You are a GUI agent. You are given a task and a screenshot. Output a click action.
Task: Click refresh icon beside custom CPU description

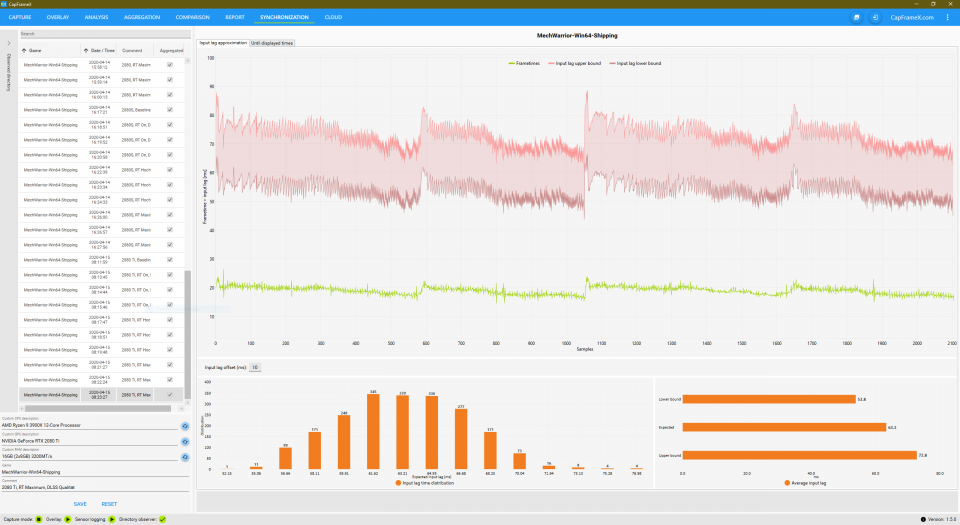tap(185, 426)
